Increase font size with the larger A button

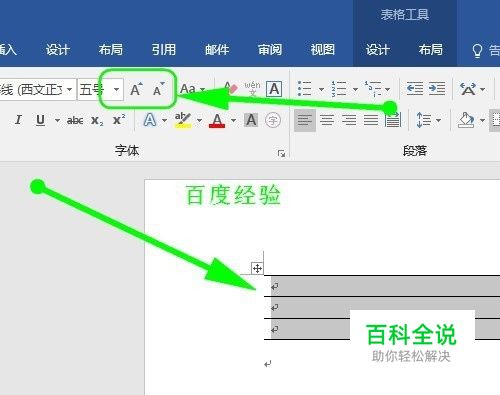(x=136, y=89)
